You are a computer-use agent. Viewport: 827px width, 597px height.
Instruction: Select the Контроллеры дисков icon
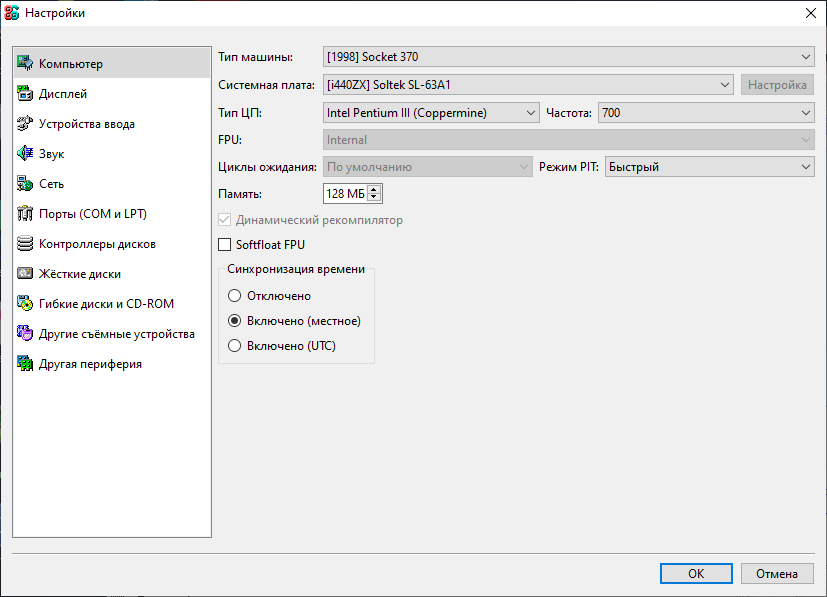coord(25,244)
